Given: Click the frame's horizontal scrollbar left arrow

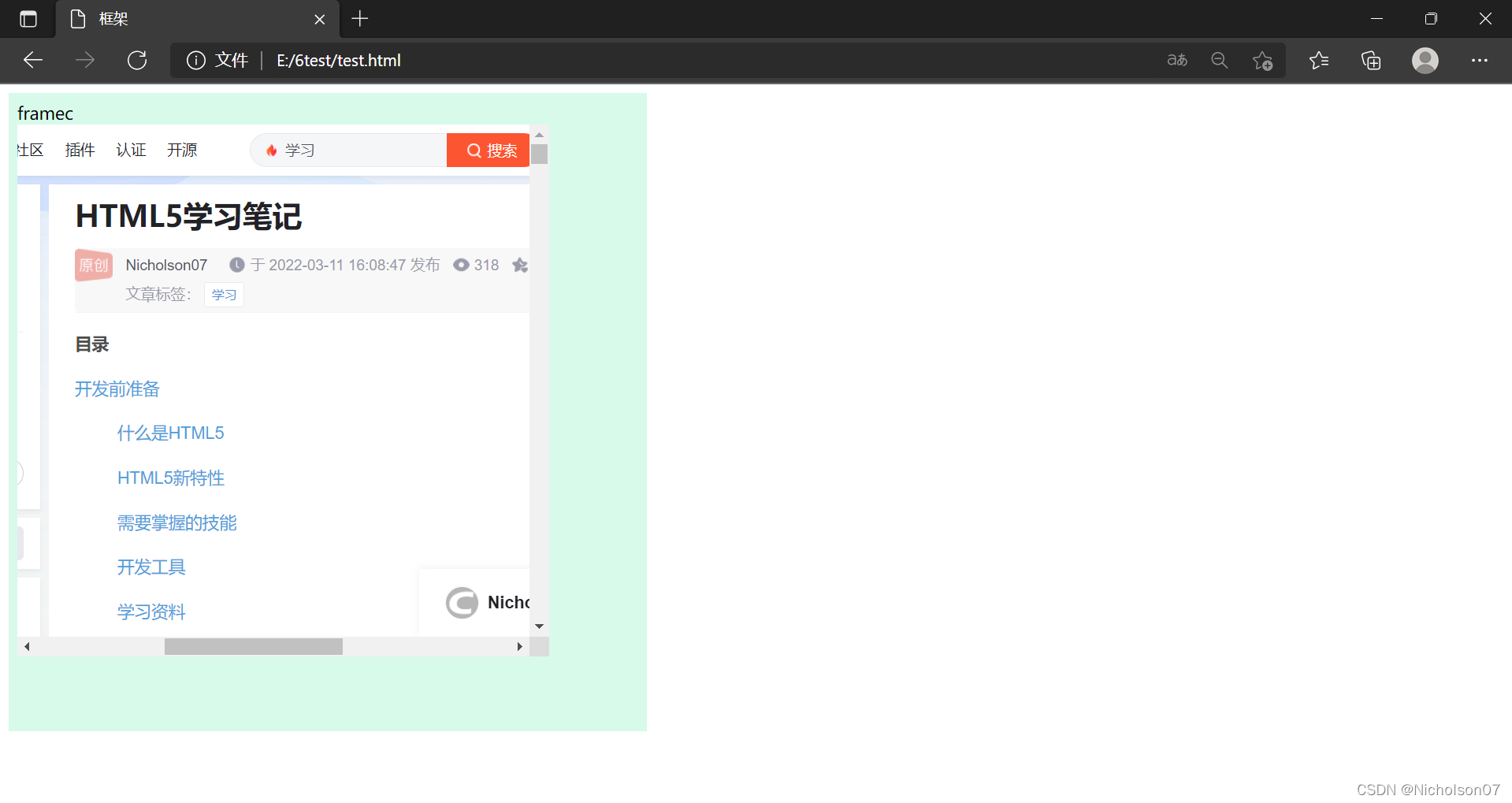Looking at the screenshot, I should pos(27,647).
